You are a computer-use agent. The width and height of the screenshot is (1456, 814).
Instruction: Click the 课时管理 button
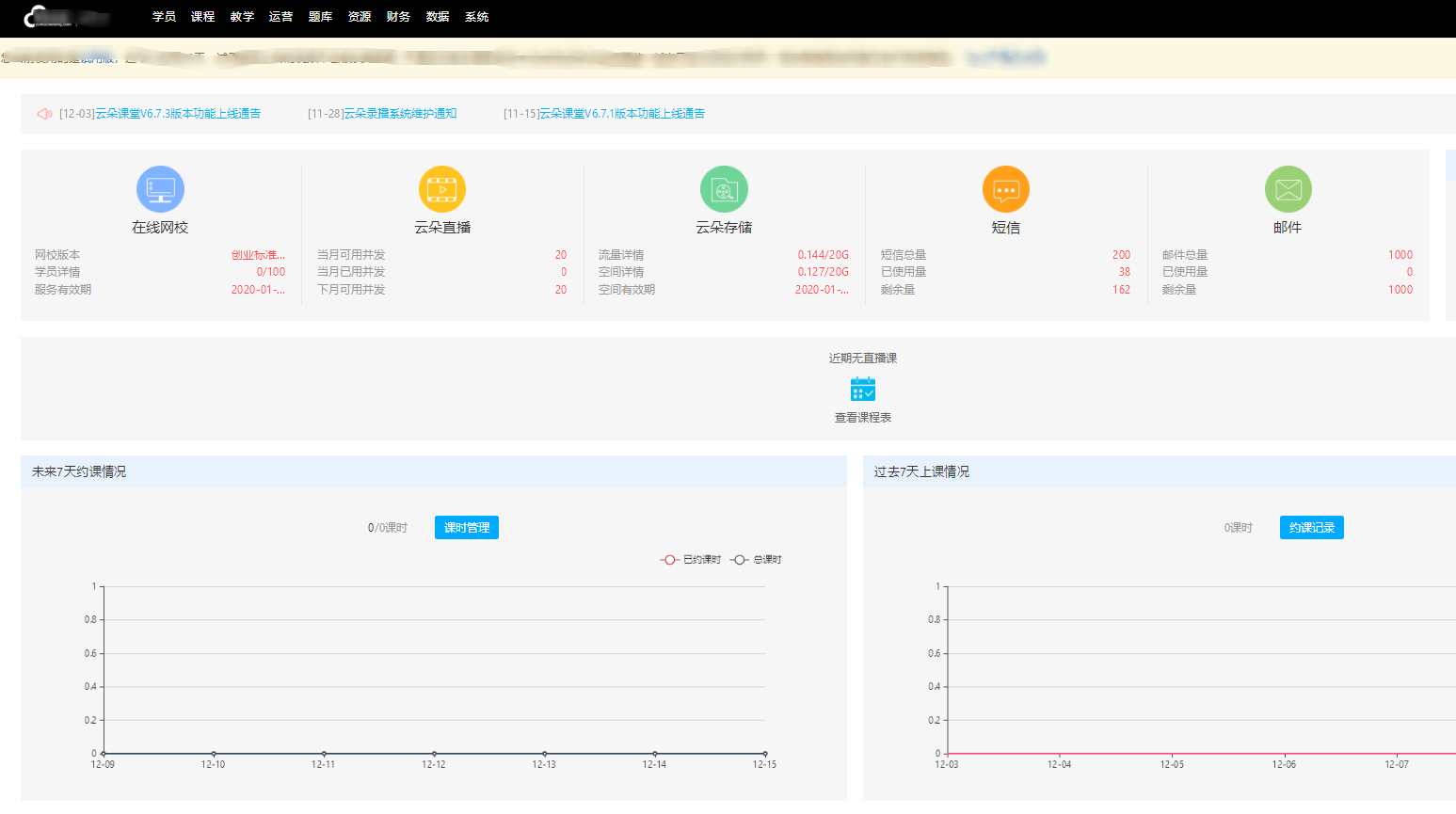pos(466,528)
